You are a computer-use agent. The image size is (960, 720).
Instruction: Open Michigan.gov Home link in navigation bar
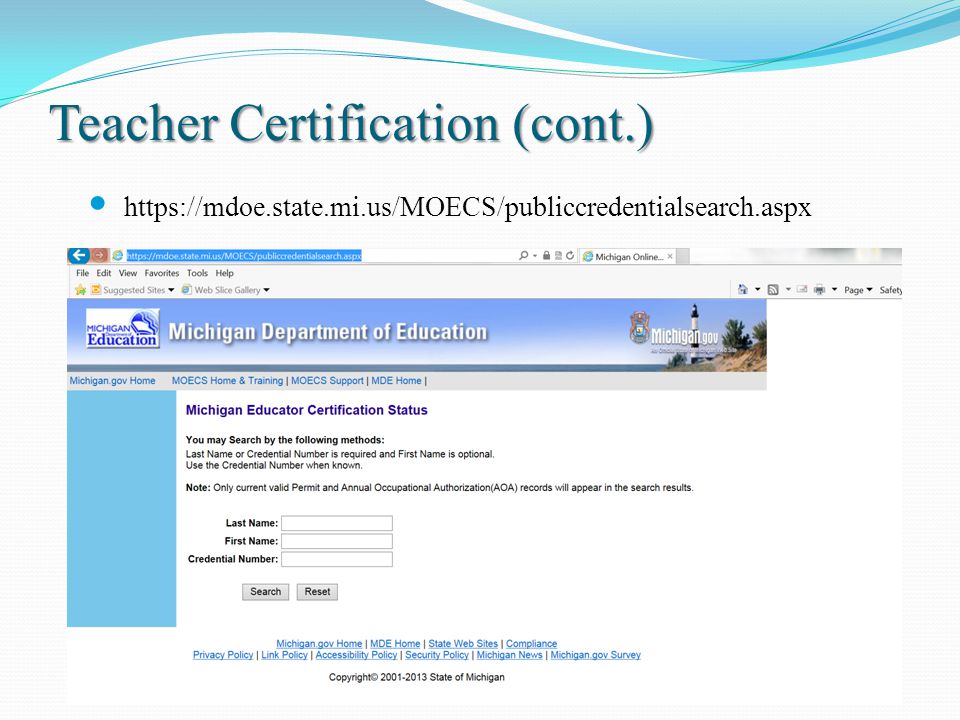coord(112,381)
